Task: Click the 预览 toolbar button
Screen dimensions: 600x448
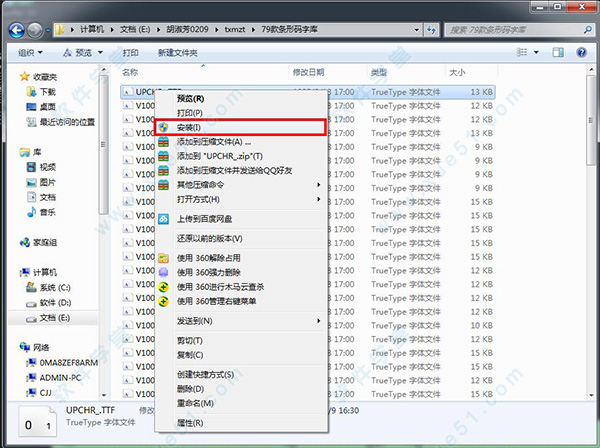Action: click(x=78, y=52)
